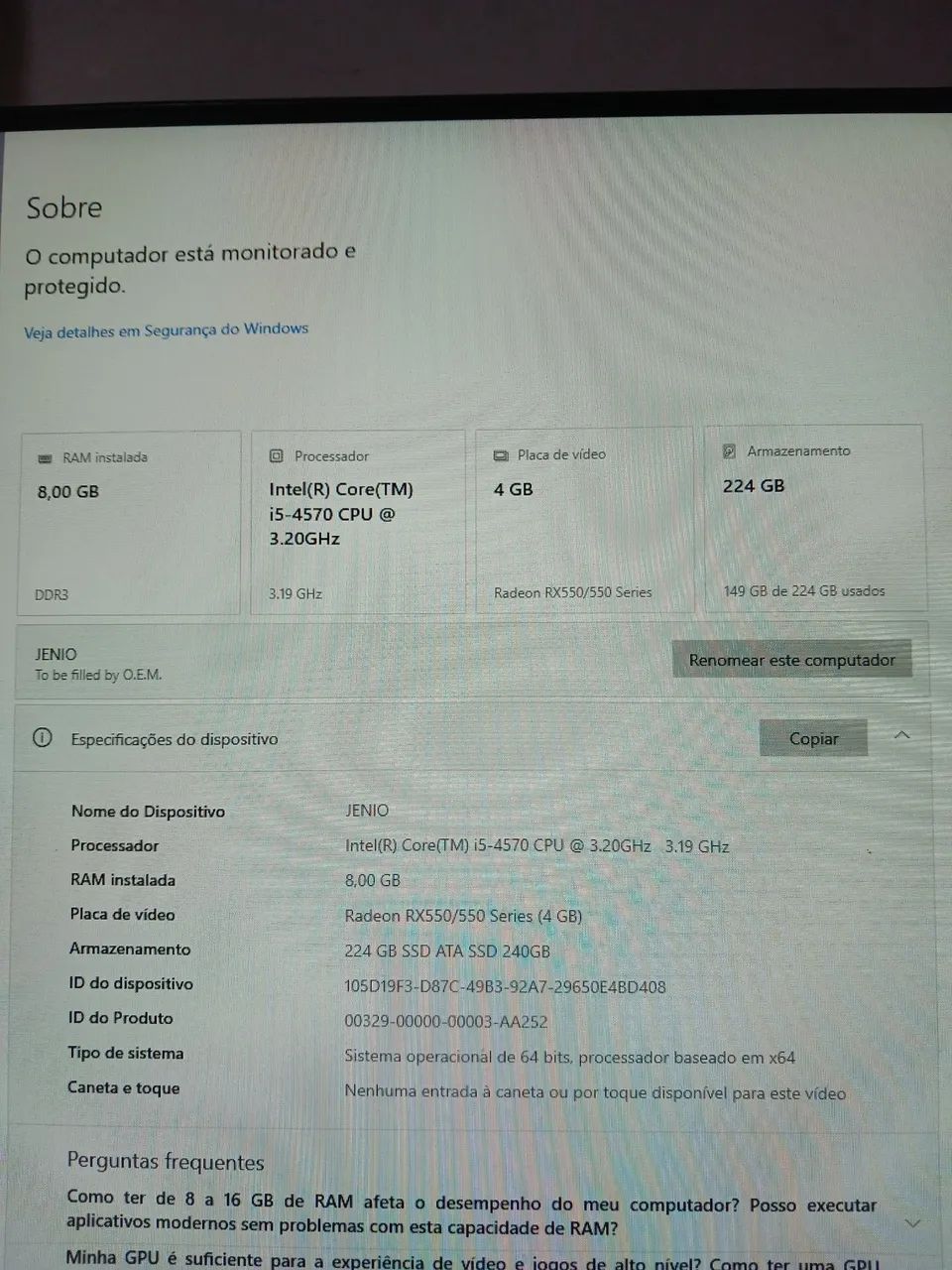Select the ID do Produto value

(x=445, y=1022)
